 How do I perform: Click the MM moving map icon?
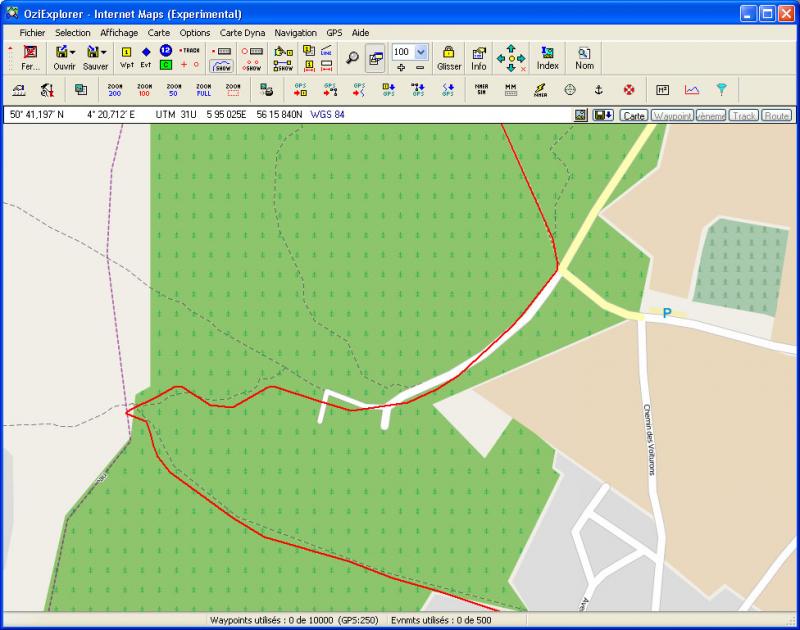coord(511,90)
